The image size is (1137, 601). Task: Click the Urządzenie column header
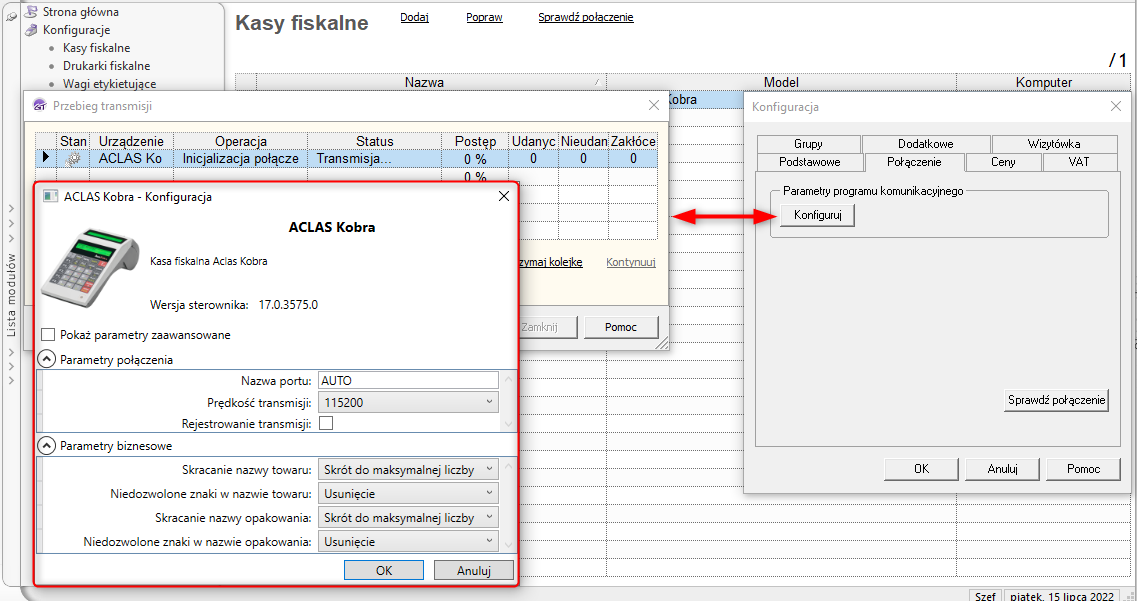tap(131, 141)
